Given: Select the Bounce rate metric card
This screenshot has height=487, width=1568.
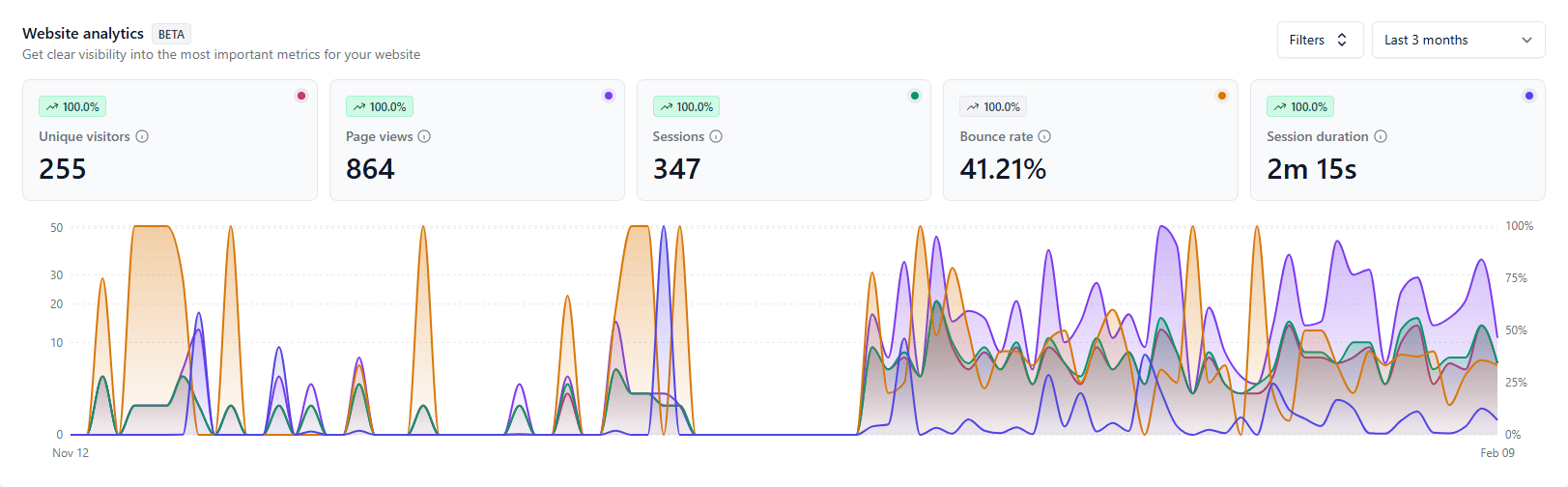Looking at the screenshot, I should point(1091,140).
